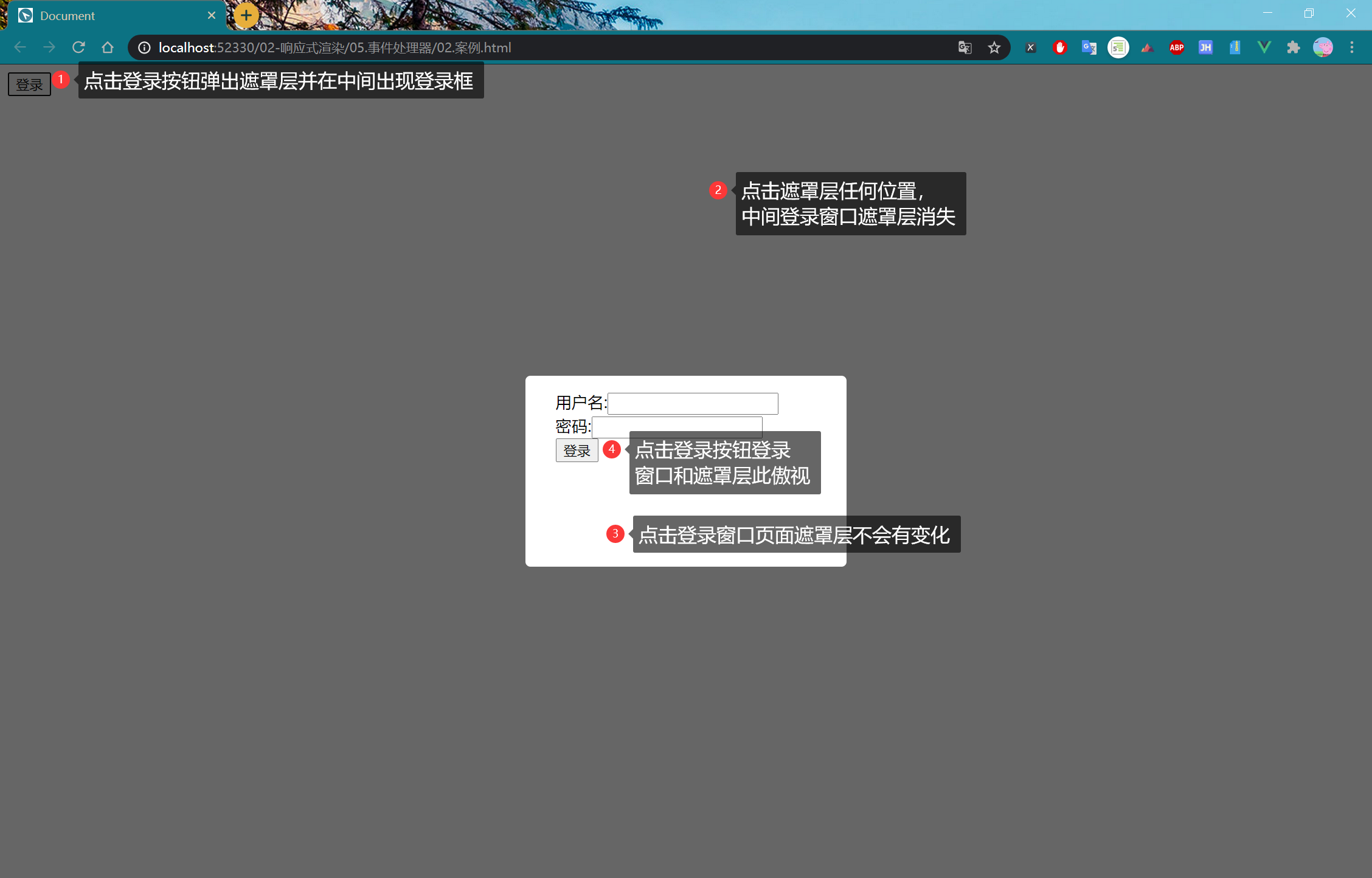Open the JH extension icon
Viewport: 1372px width, 878px height.
(x=1205, y=47)
